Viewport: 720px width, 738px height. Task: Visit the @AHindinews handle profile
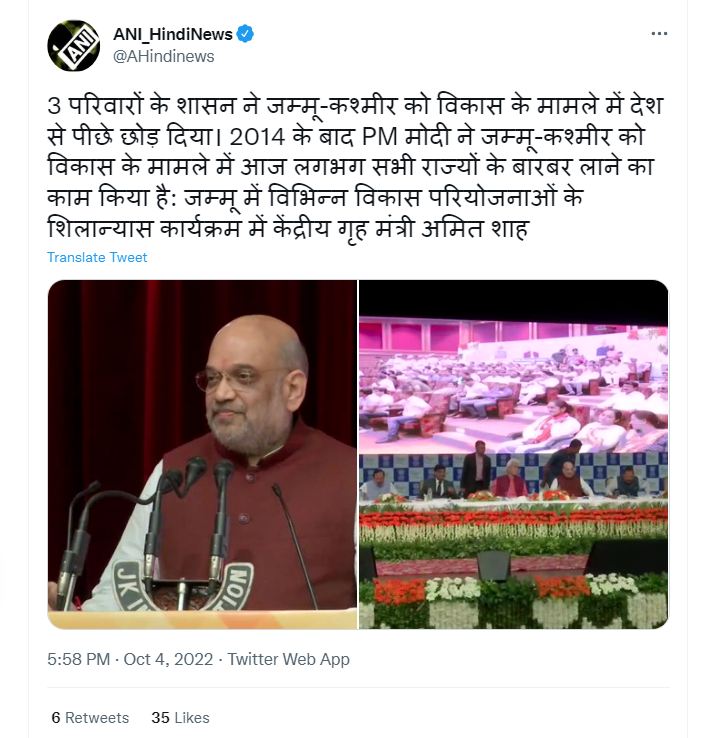[x=164, y=56]
